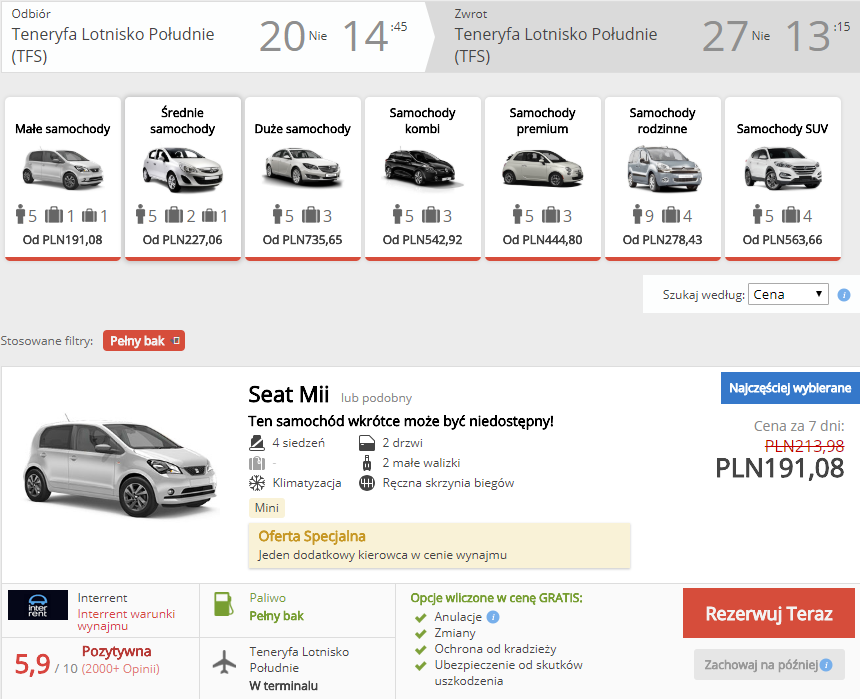
Task: Select the Małe samochody category card
Action: 63,178
